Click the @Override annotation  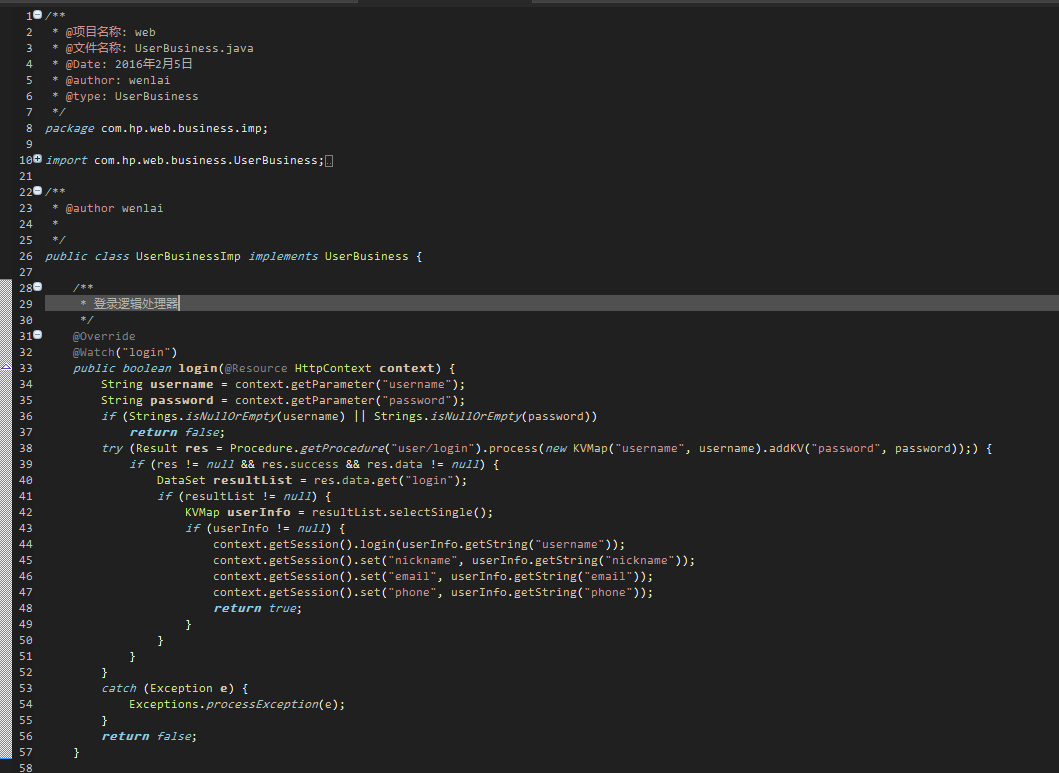(x=104, y=336)
